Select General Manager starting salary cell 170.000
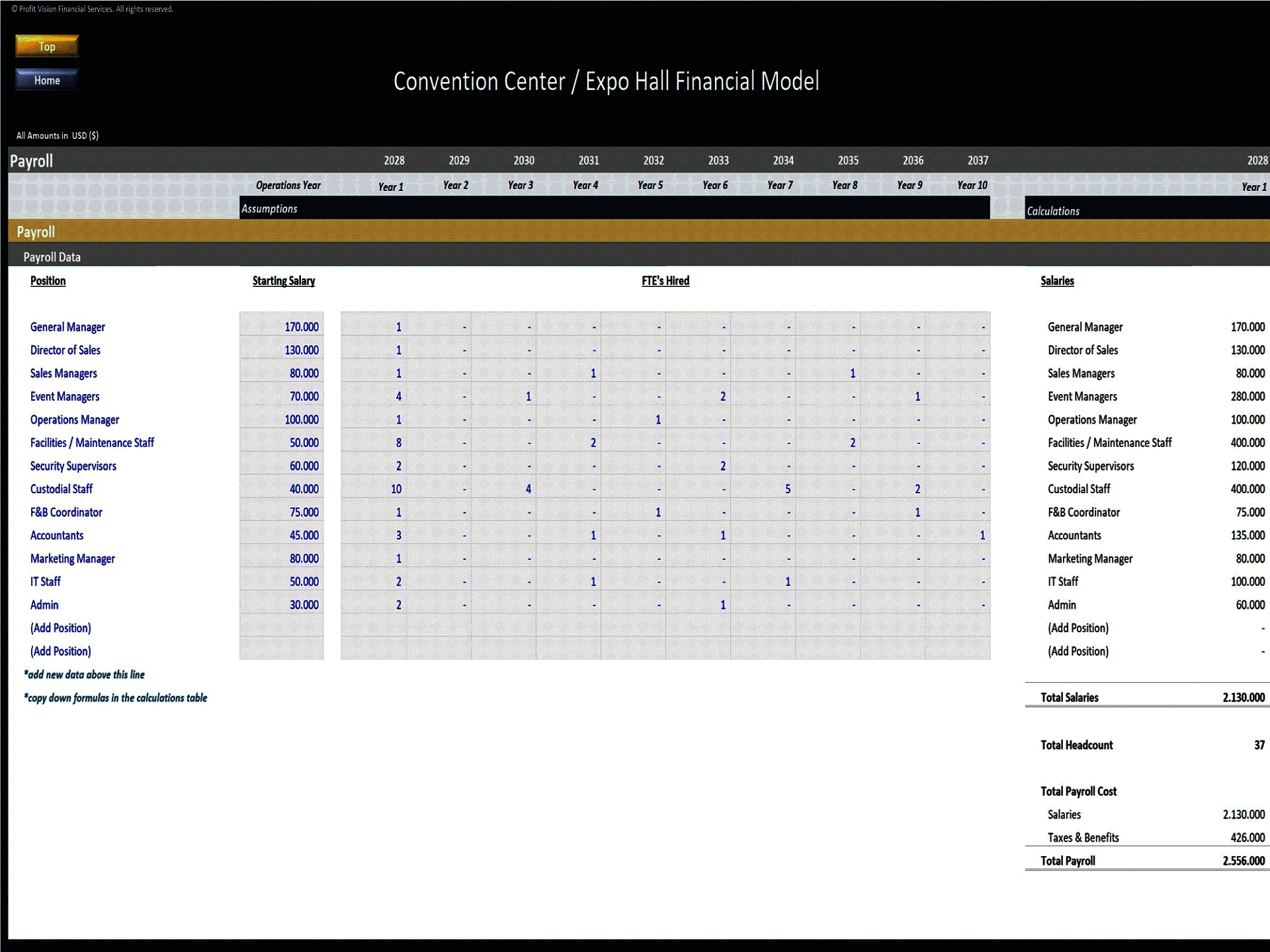The image size is (1270, 952). pyautogui.click(x=282, y=327)
